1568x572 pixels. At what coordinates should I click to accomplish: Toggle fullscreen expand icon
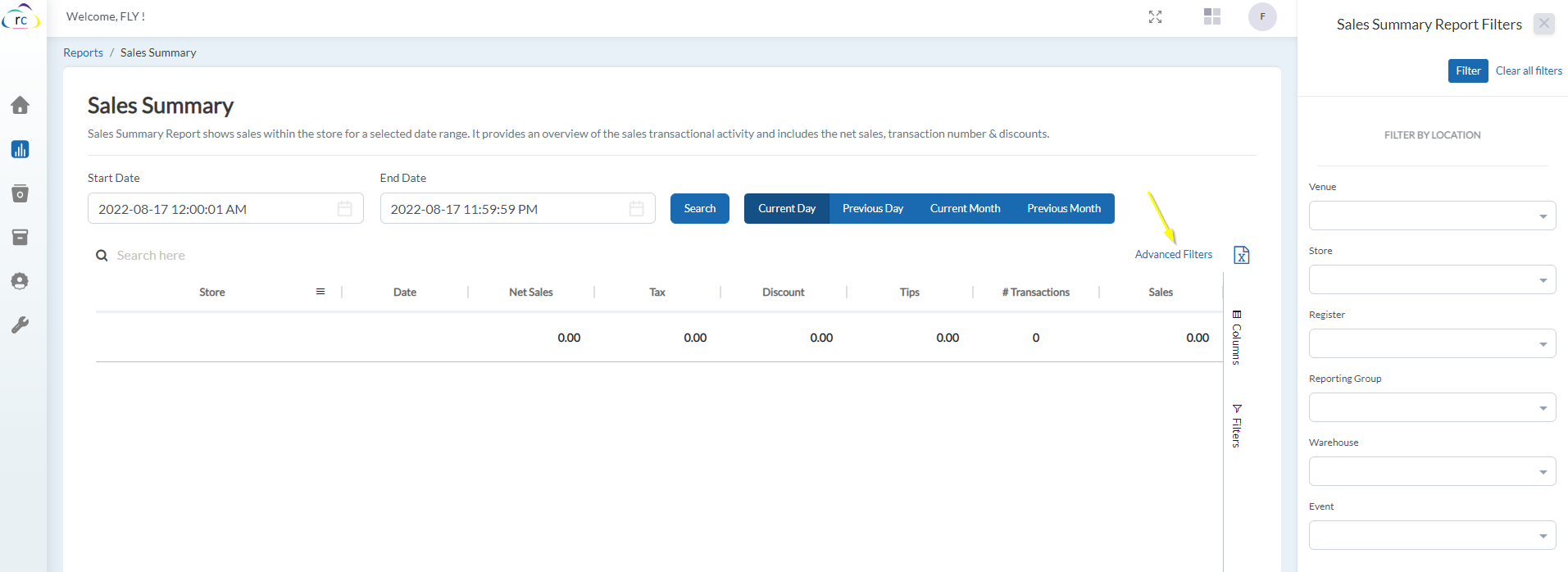coord(1155,16)
